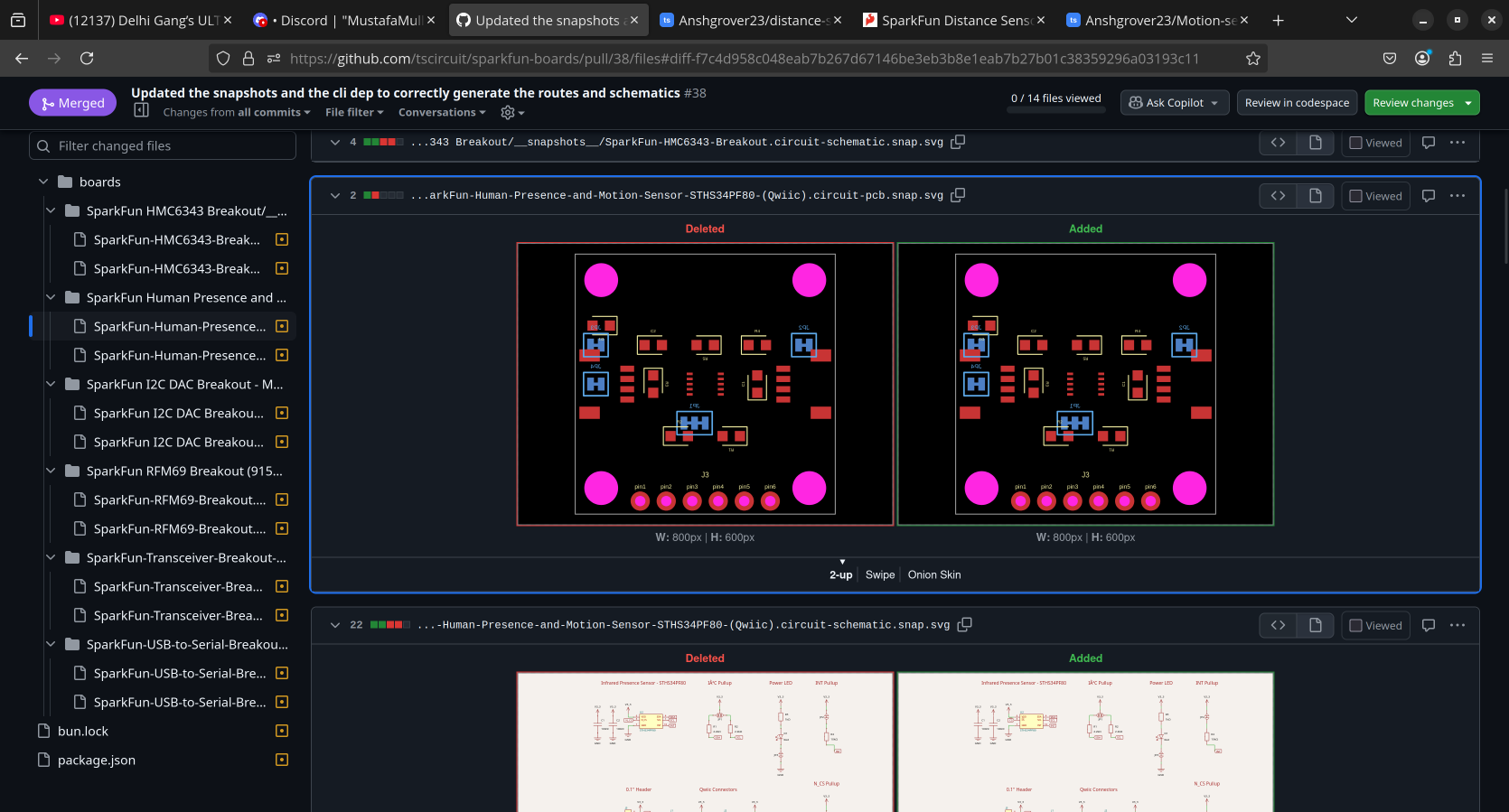This screenshot has height=812, width=1509.
Task: Display rich diff for circuit-pcb.snap.svg
Action: 1316,195
